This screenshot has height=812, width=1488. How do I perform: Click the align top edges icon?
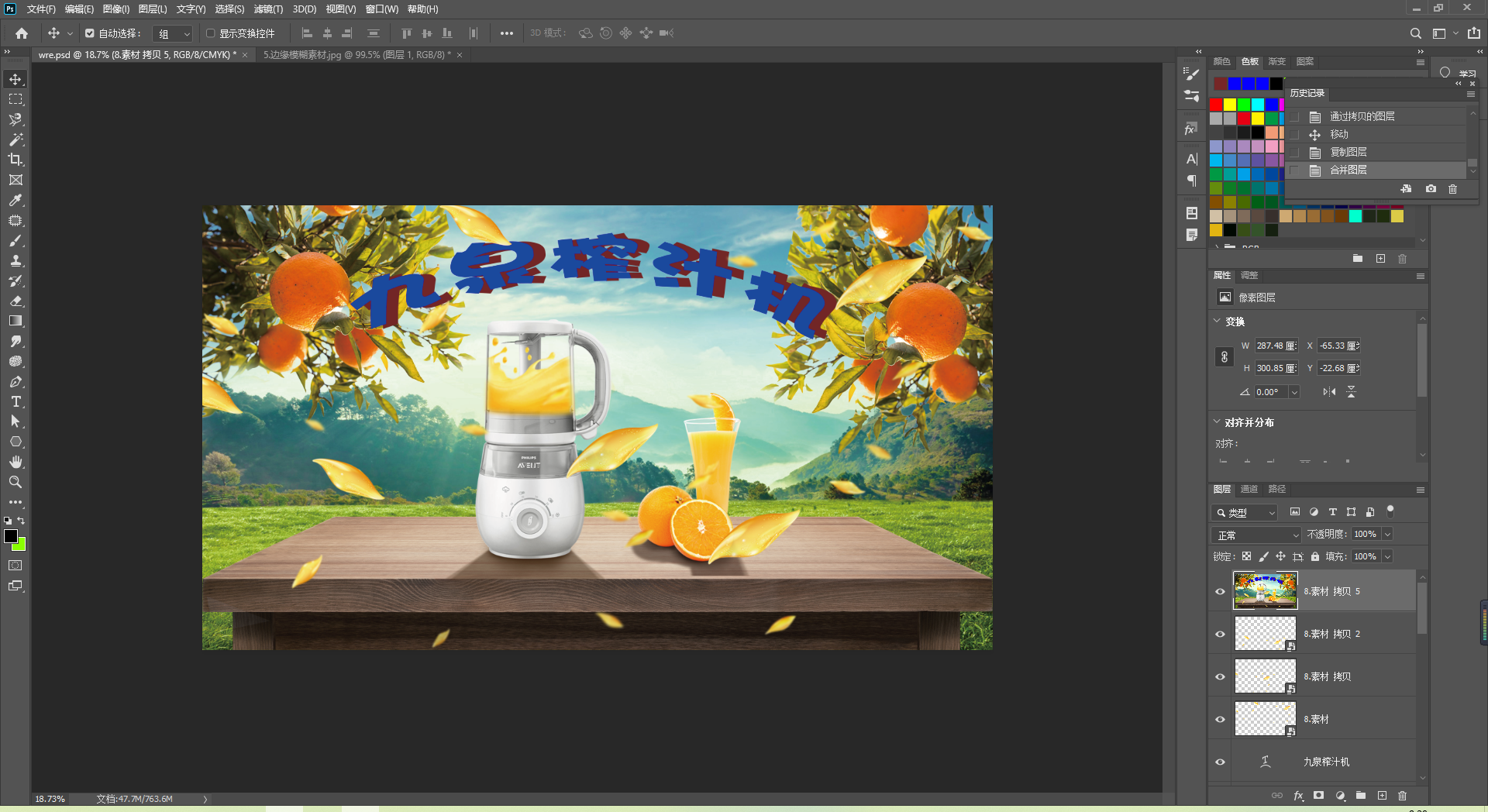[x=407, y=33]
